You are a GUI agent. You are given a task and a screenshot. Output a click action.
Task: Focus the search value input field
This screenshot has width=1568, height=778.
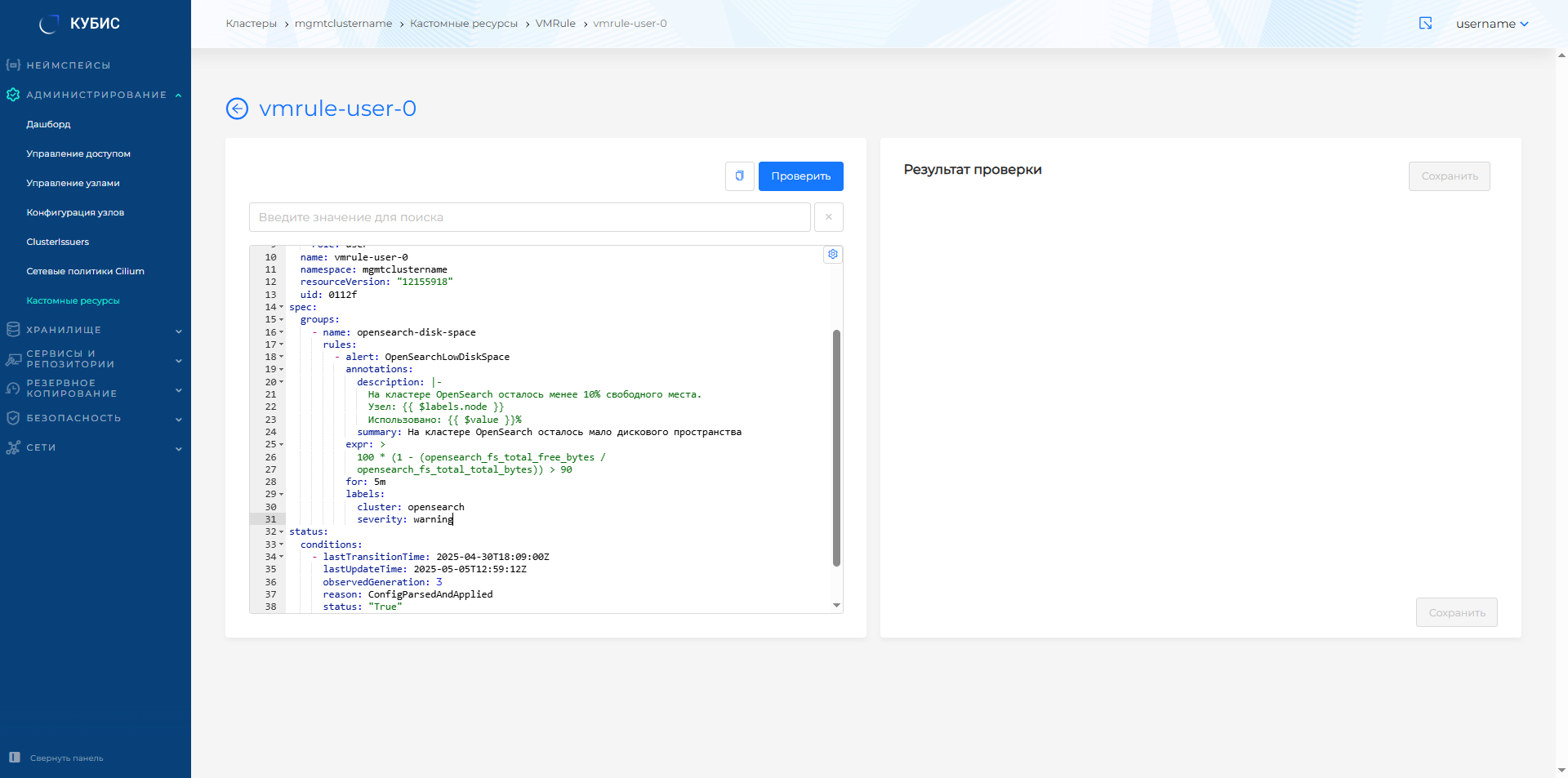click(529, 217)
